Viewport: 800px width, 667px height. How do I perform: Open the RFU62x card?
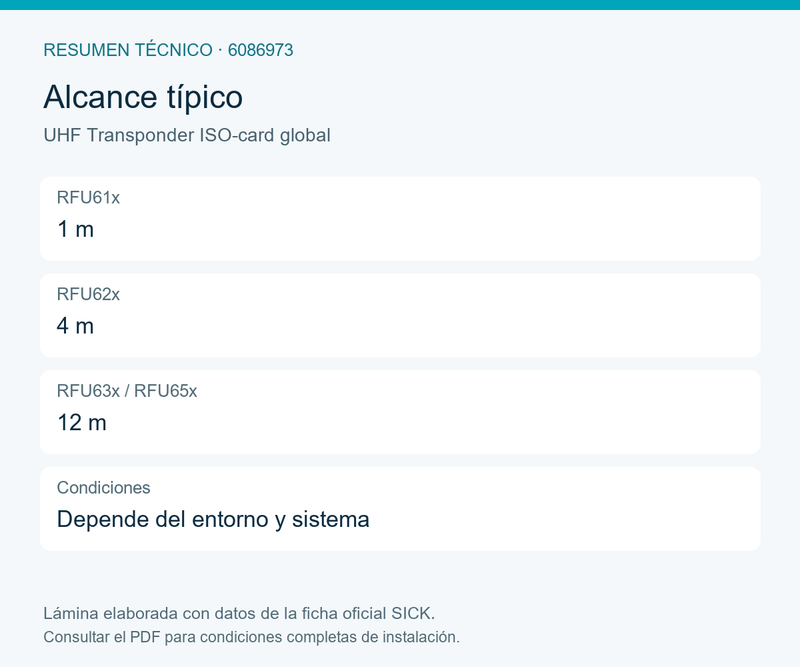(400, 315)
